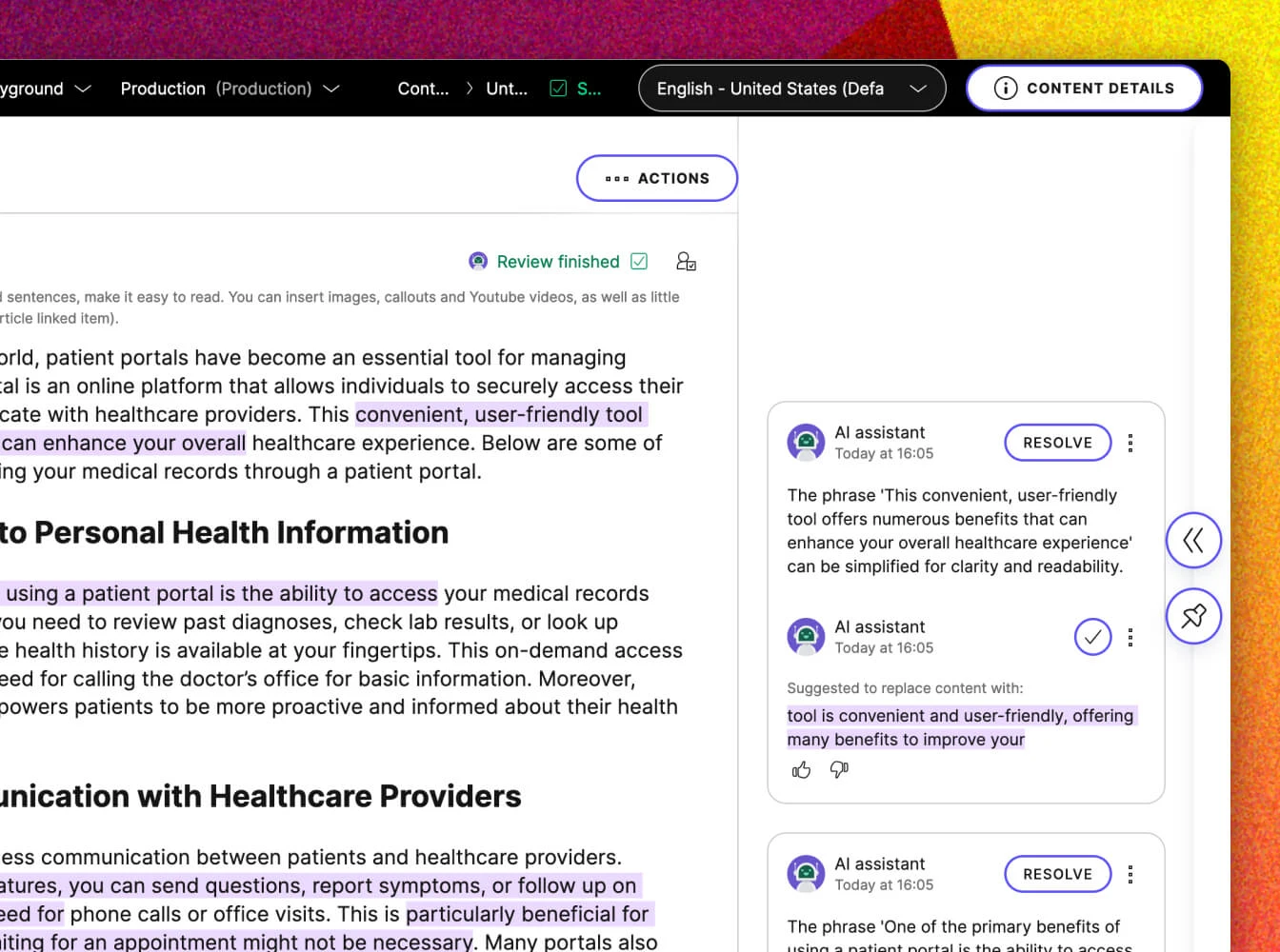Open the Production environment dropdown

click(x=330, y=88)
